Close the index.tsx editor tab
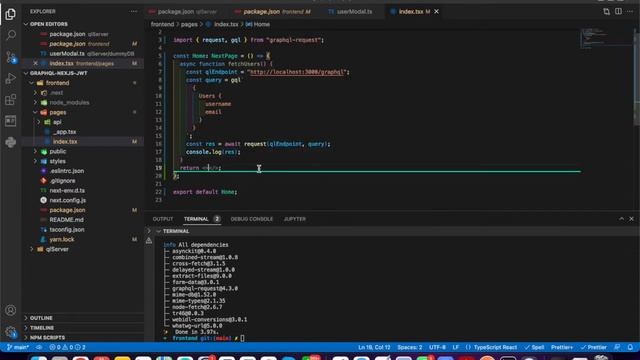 tap(436, 11)
